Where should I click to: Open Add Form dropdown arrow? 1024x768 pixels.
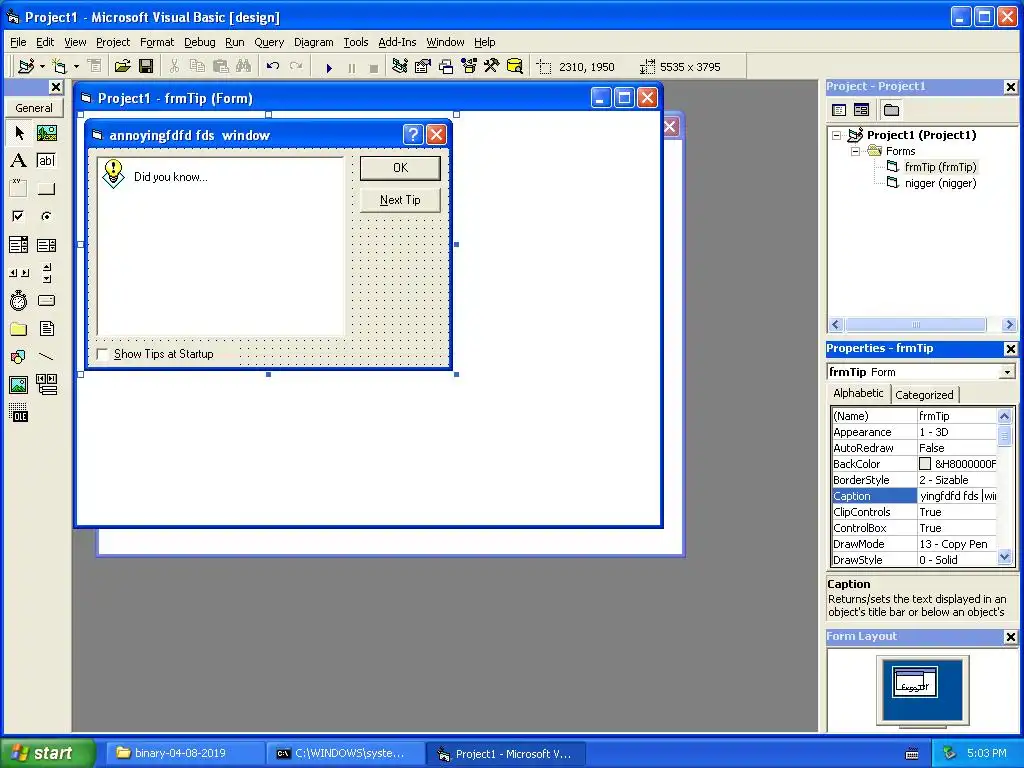pos(76,67)
